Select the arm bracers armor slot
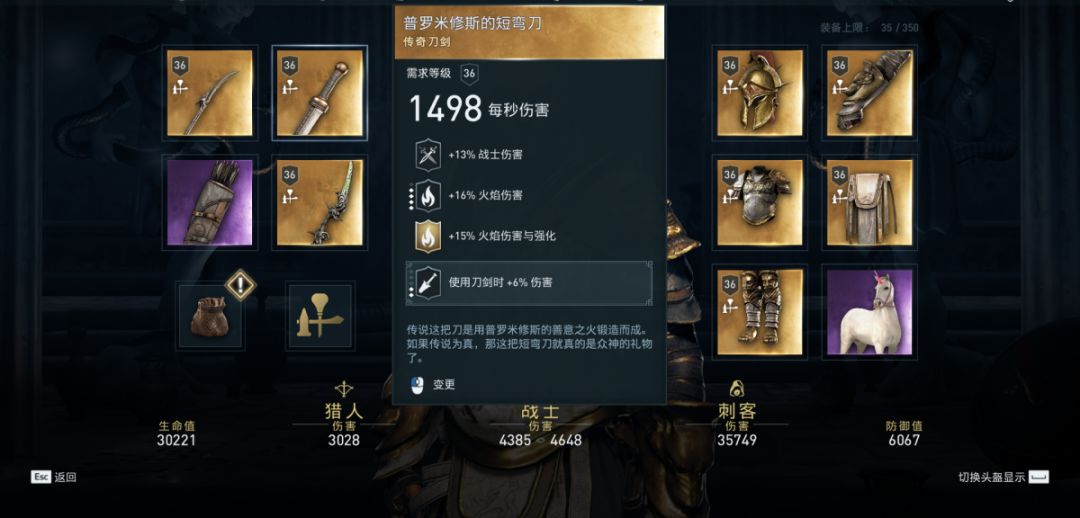Screen dimensions: 1080x518 tap(869, 93)
